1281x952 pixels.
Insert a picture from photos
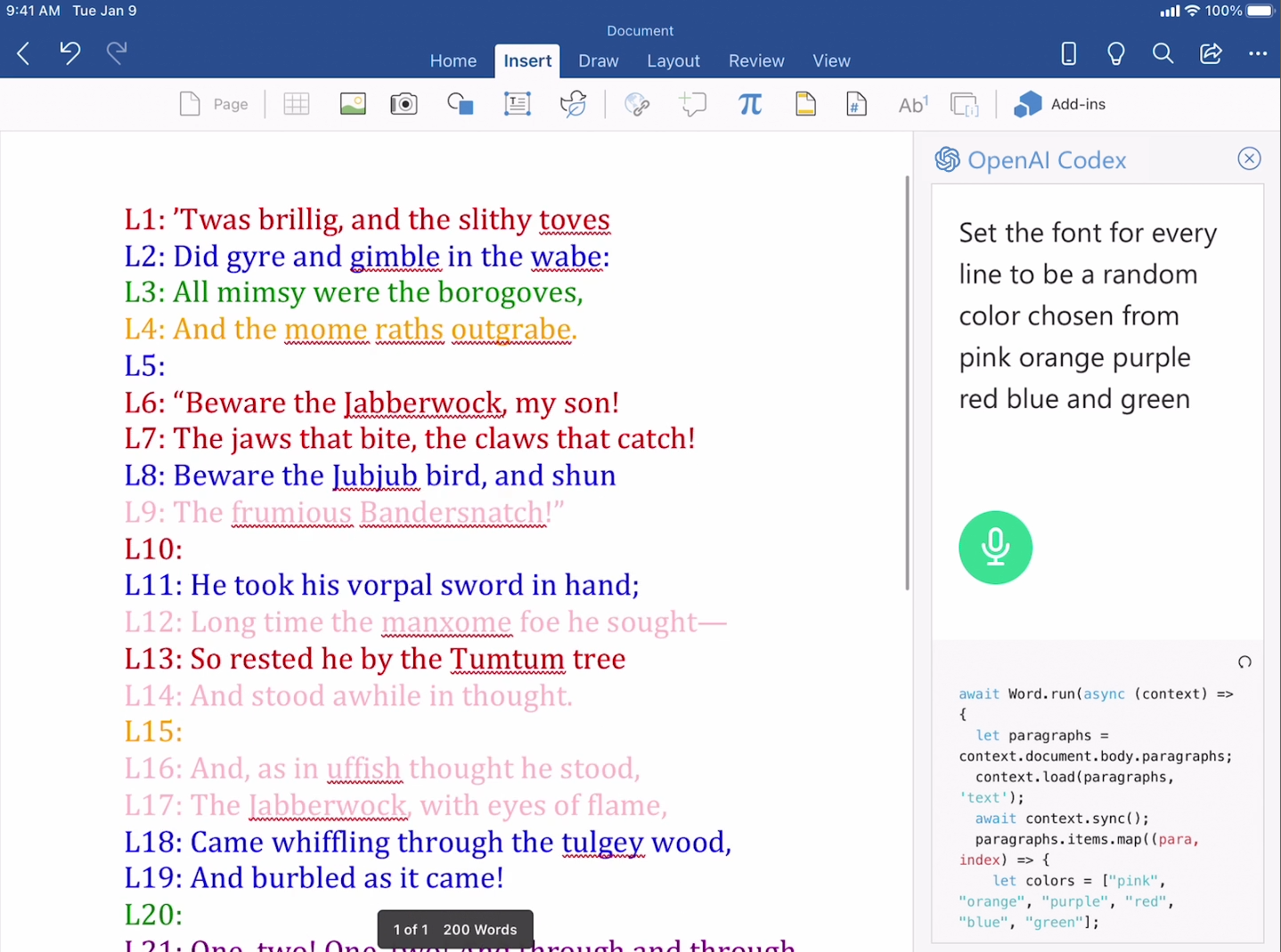click(353, 104)
